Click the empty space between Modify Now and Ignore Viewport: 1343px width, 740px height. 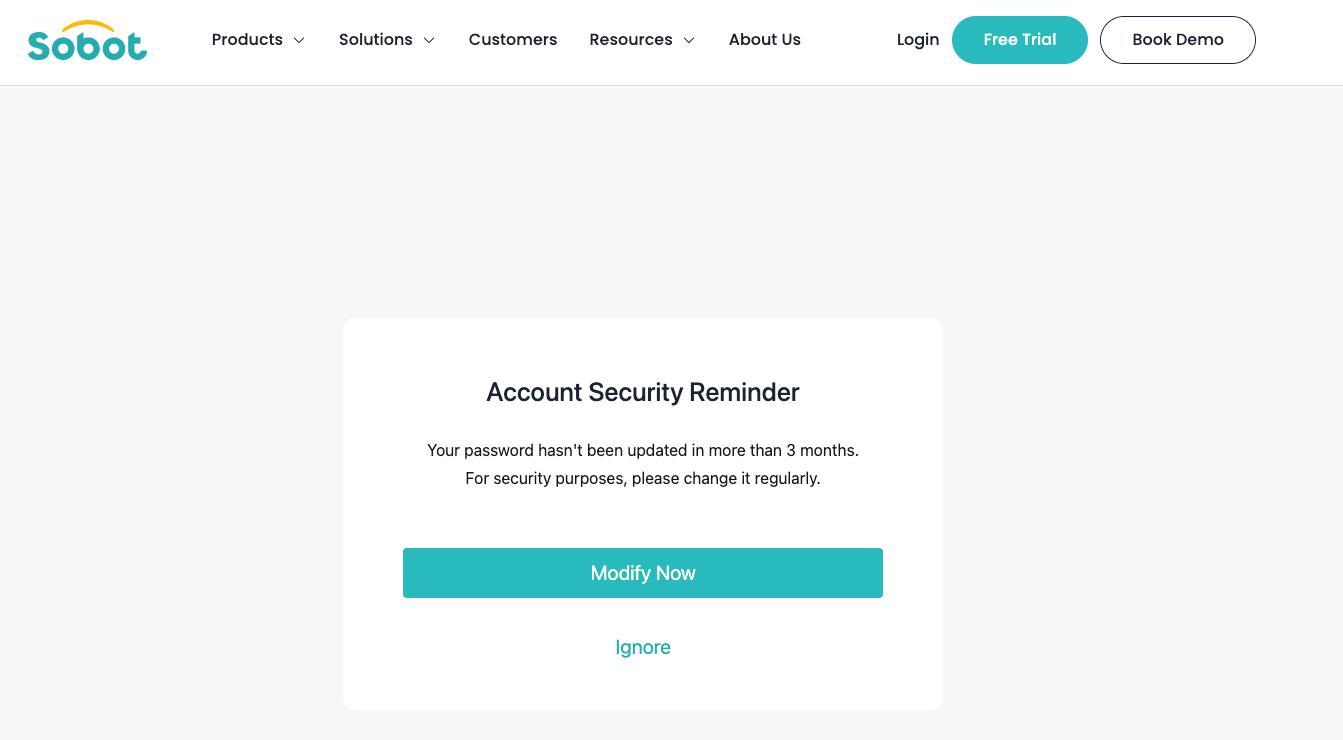643,616
